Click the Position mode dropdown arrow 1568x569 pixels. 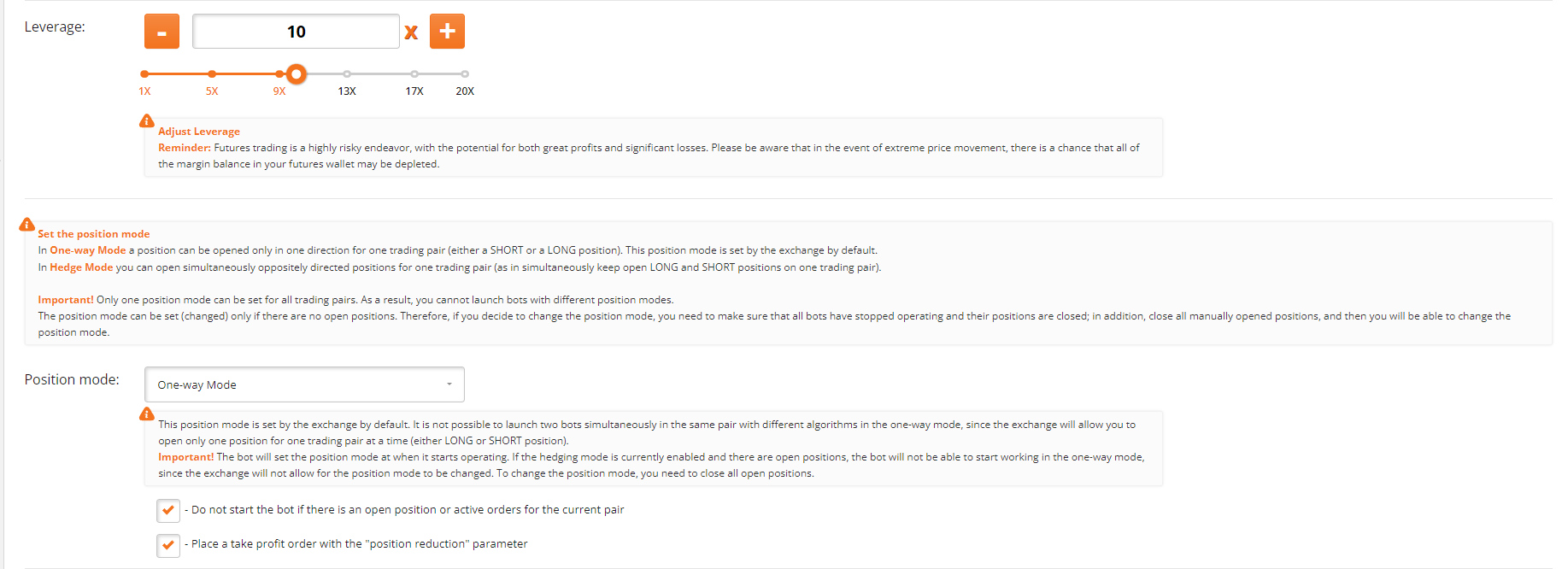(449, 384)
